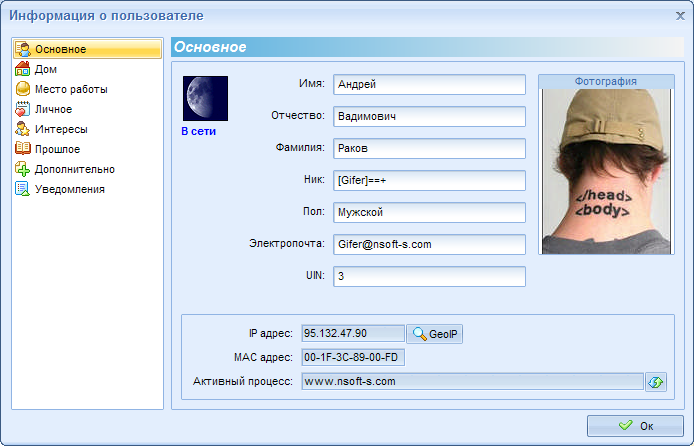Screen dimensions: 694x446
Task: Click the Пол: label
Action: [314, 211]
